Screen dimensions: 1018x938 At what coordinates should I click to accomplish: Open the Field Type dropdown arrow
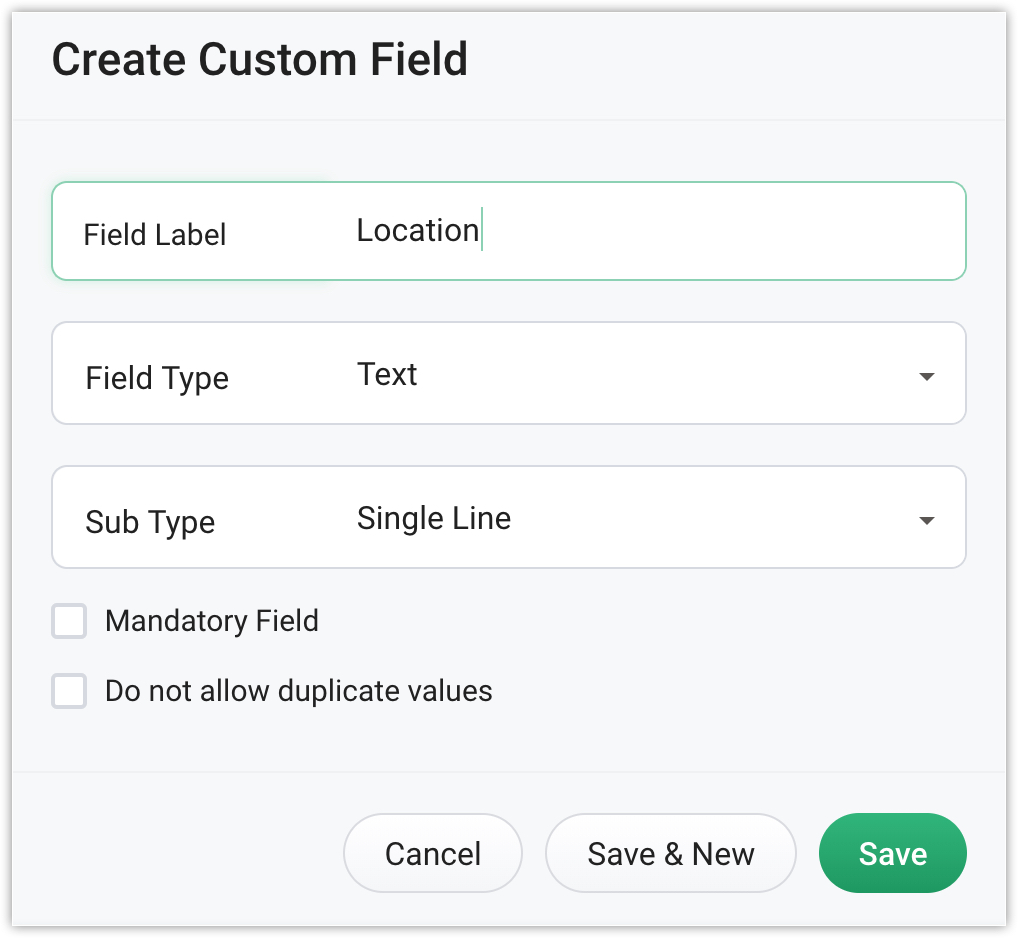(926, 377)
